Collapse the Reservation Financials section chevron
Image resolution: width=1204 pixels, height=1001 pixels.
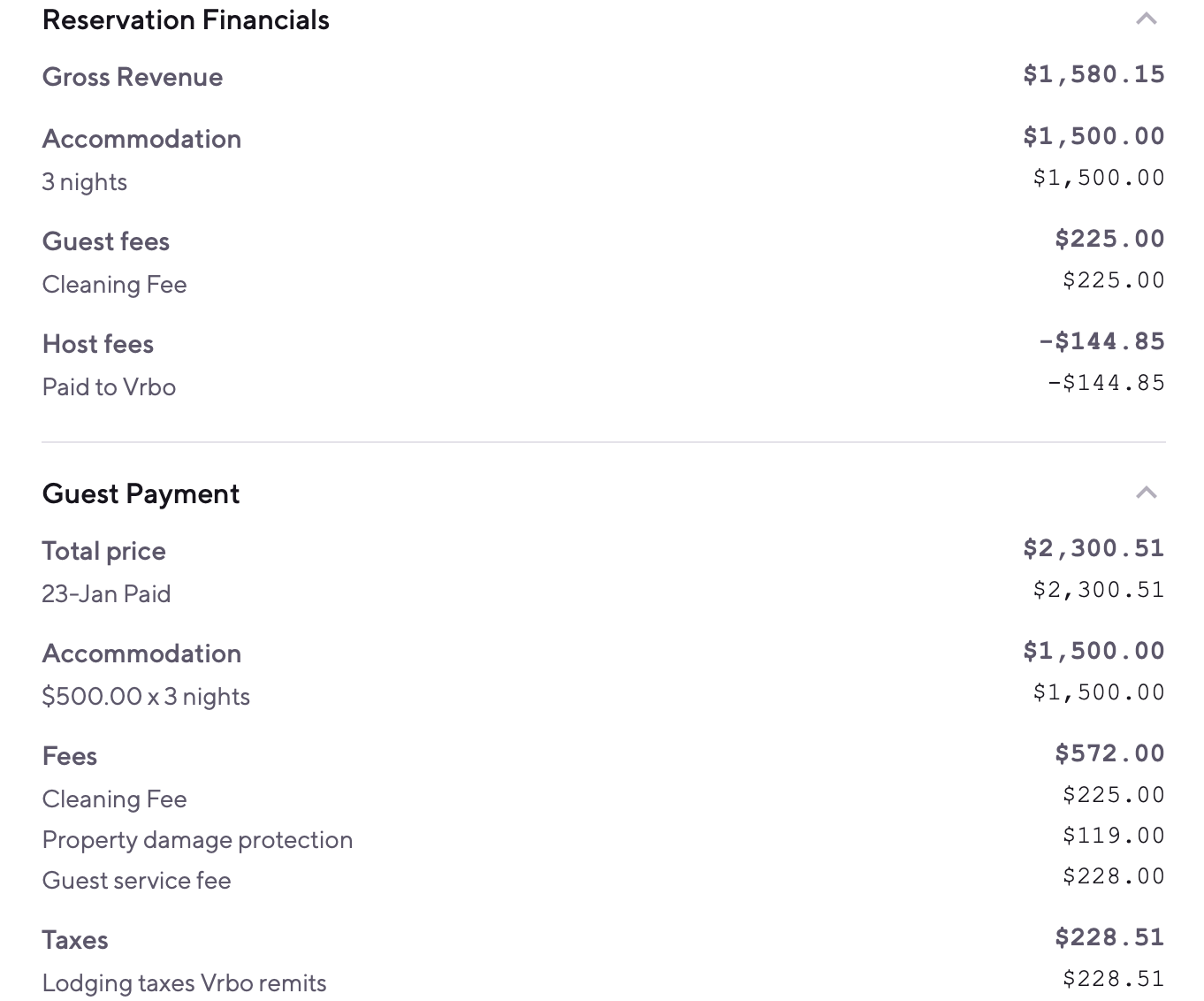click(x=1146, y=19)
